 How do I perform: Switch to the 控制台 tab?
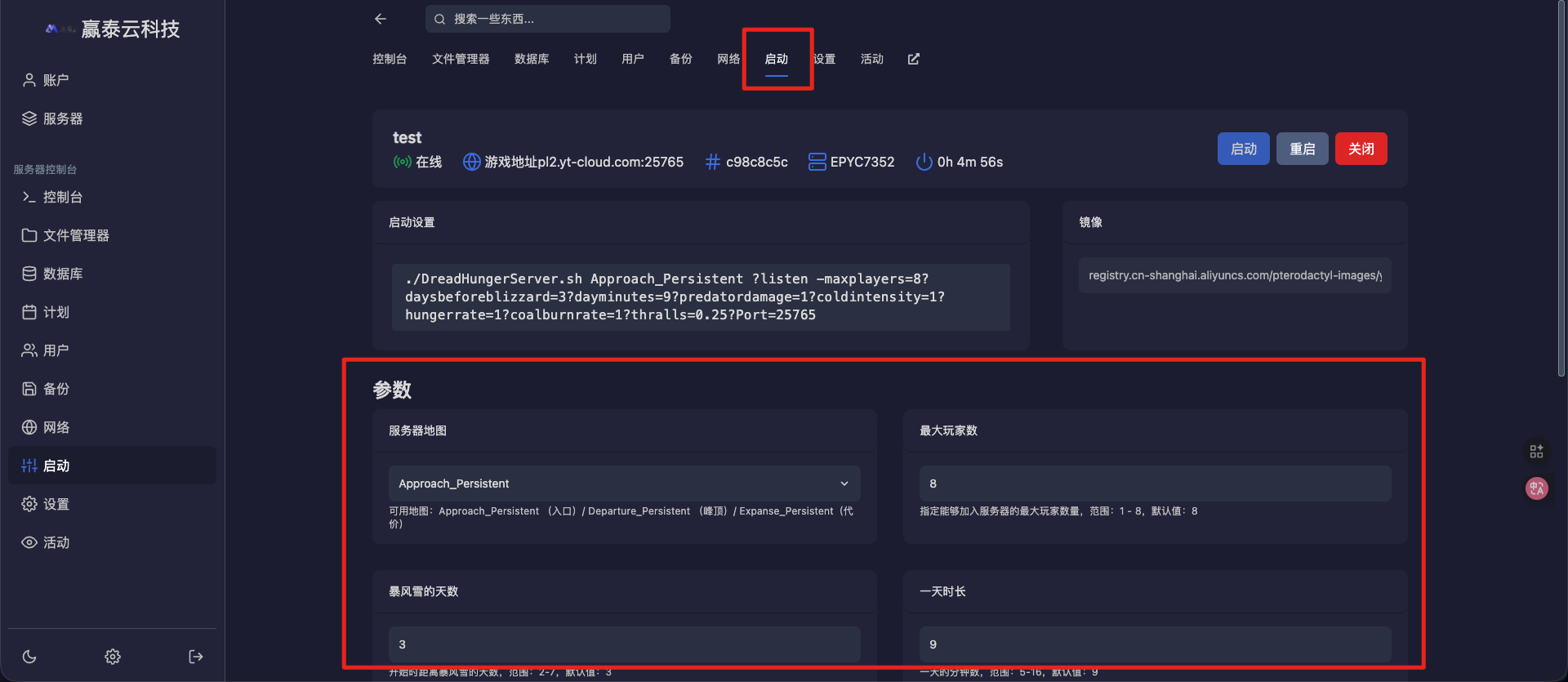coord(390,59)
